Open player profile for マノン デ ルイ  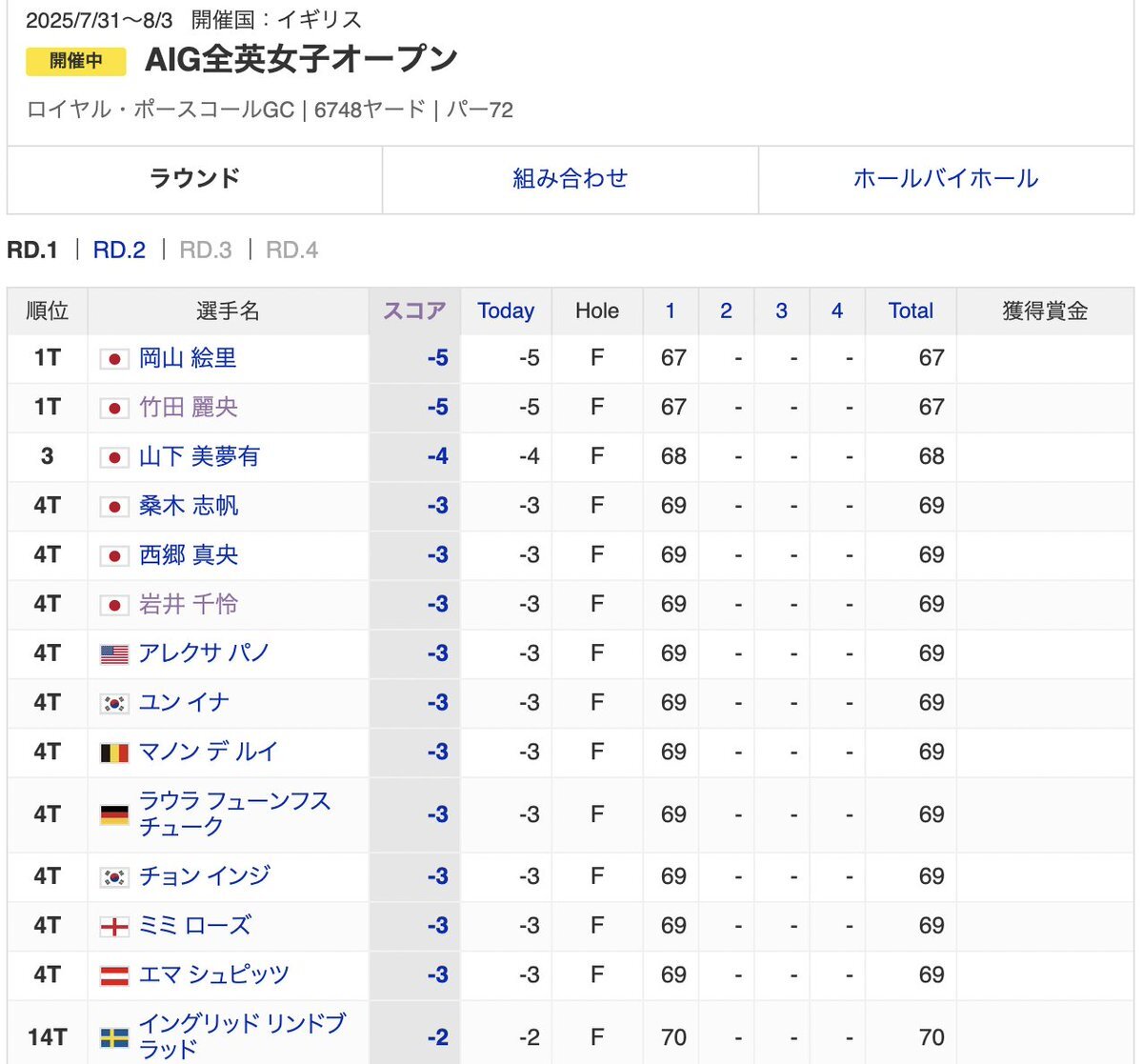pyautogui.click(x=209, y=753)
